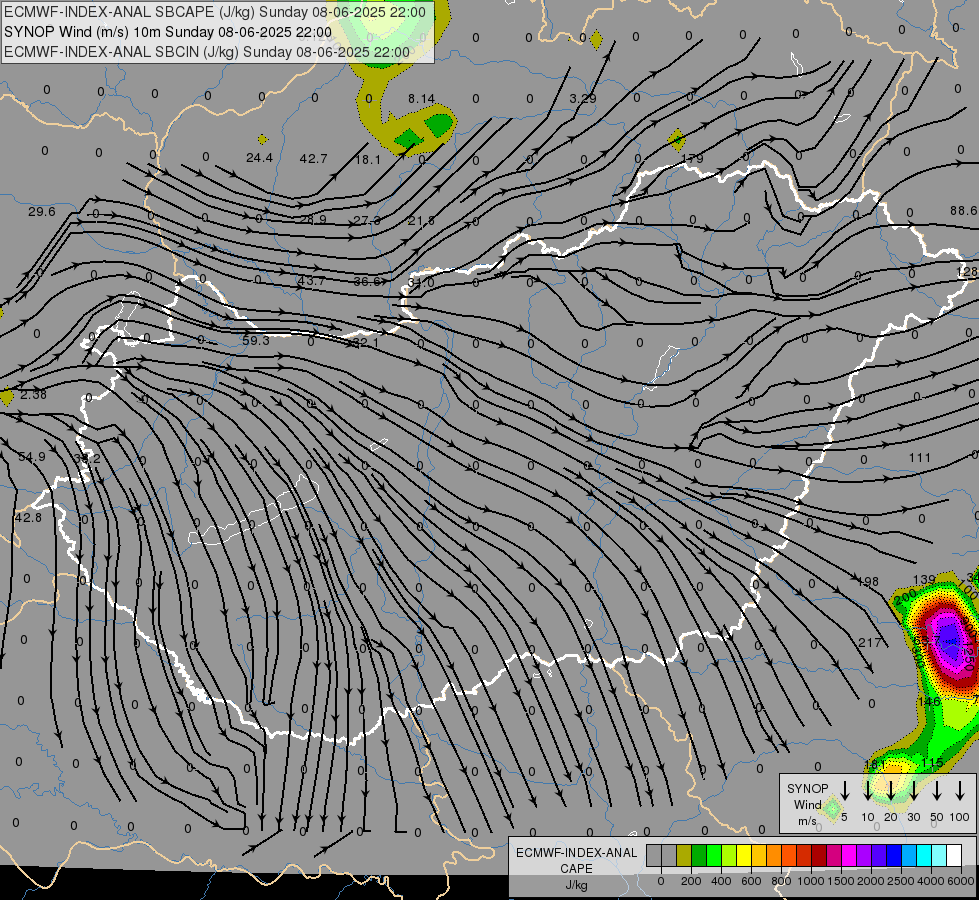Viewport: 979px width, 900px height.
Task: Click the wind arrow above the 5 label
Action: 845,790
